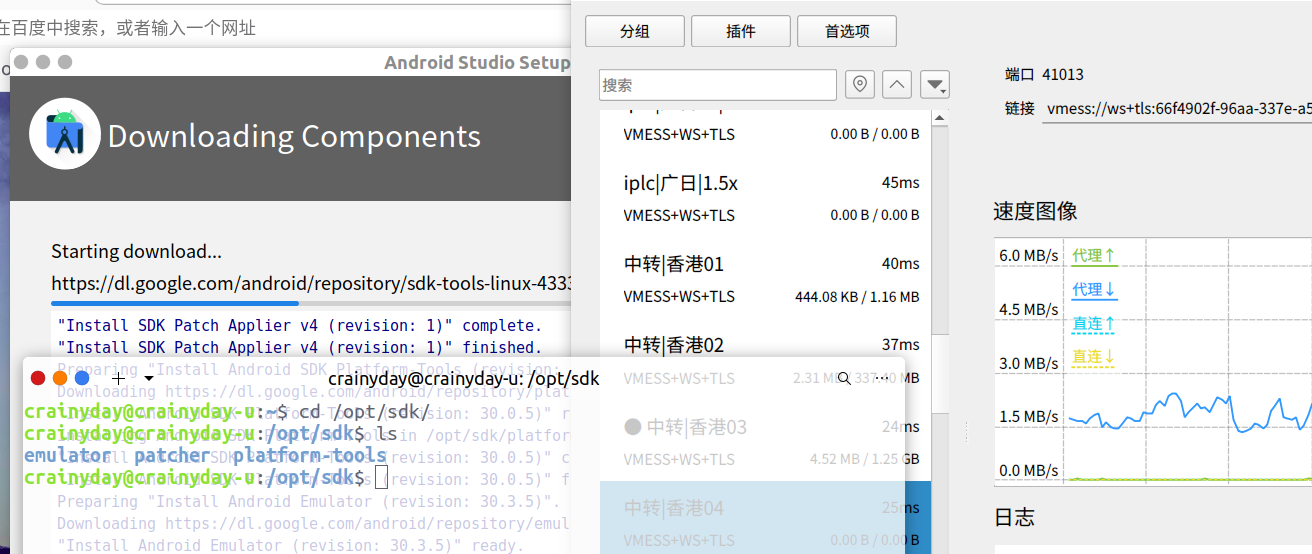Click 6.0 MB/s axis label
The height and width of the screenshot is (554, 1312).
tap(1029, 256)
